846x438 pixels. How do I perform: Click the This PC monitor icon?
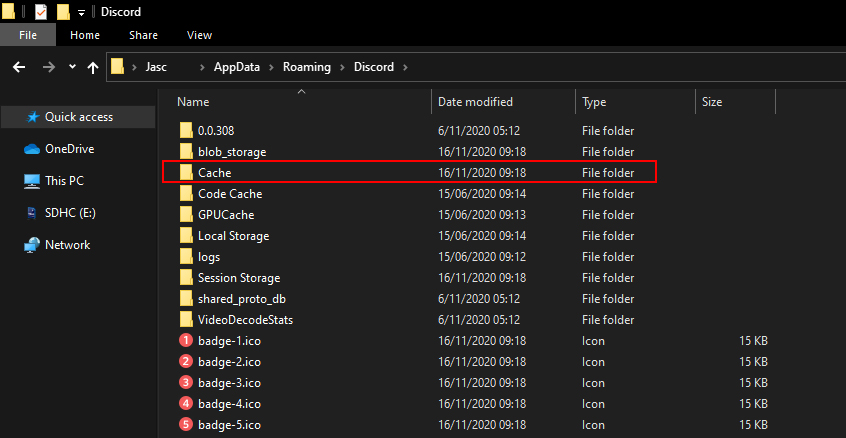32,181
